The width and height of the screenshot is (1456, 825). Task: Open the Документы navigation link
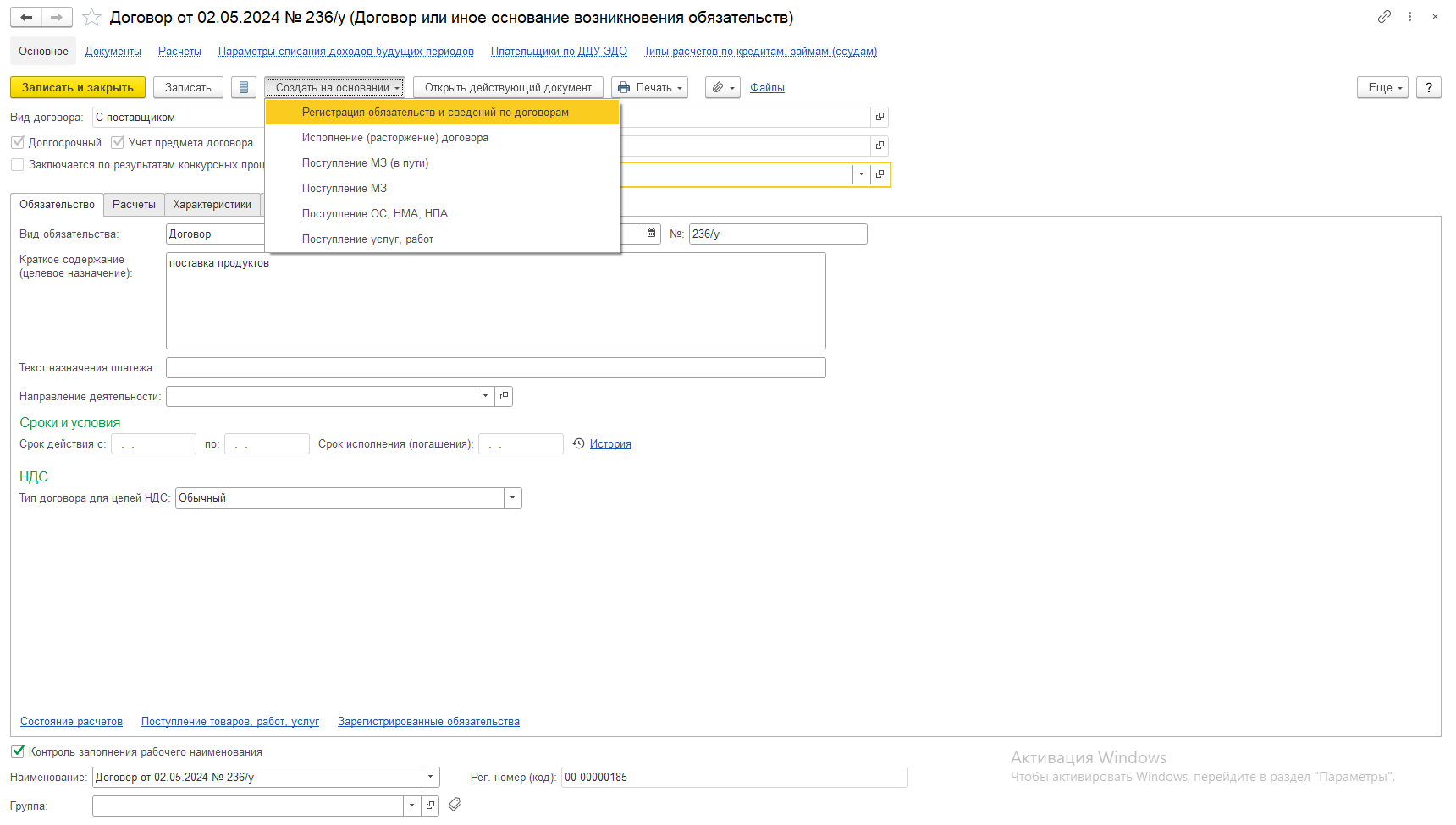click(x=113, y=52)
